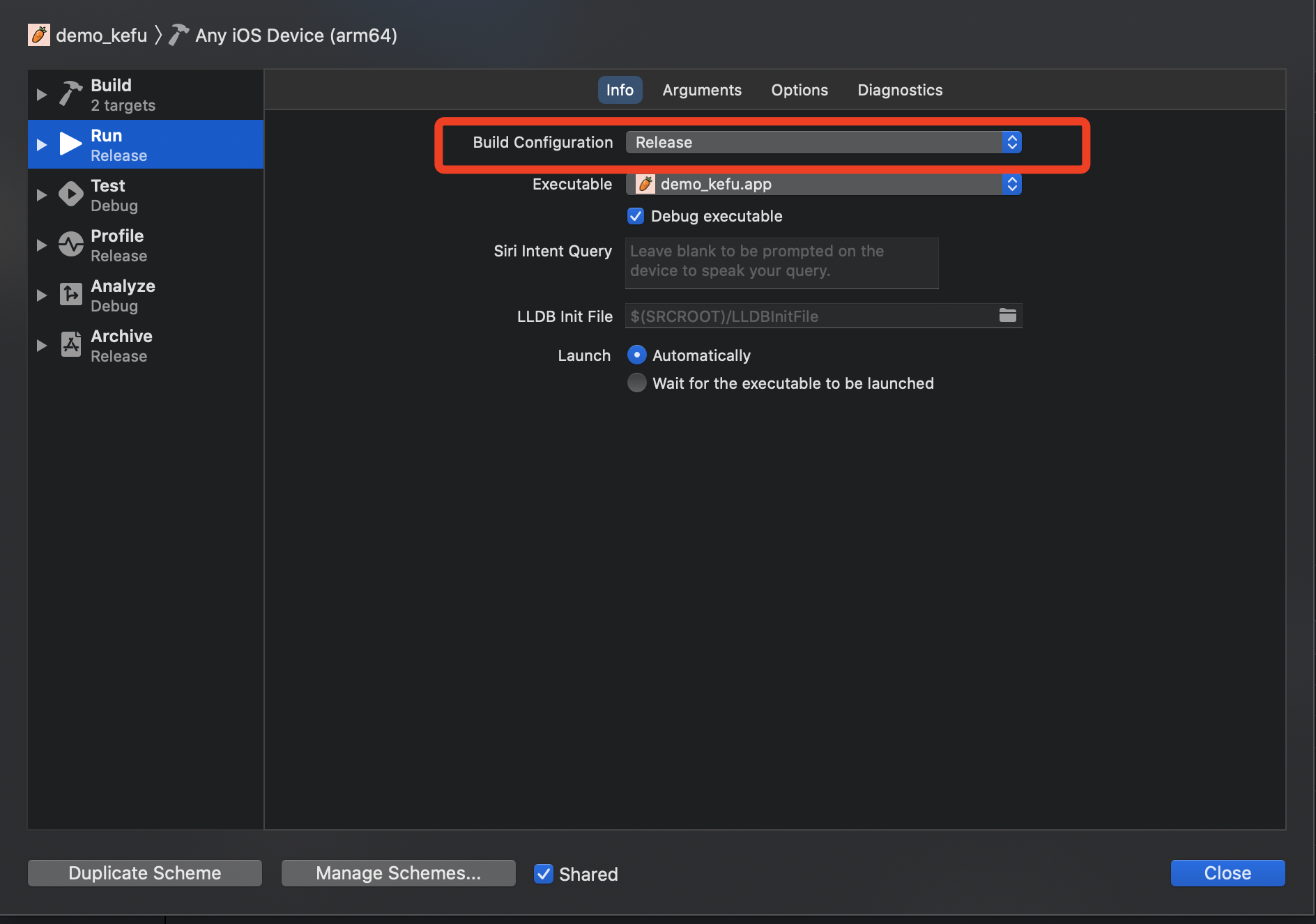Click the Siri Intent Query label
The image size is (1316, 924).
click(x=553, y=251)
